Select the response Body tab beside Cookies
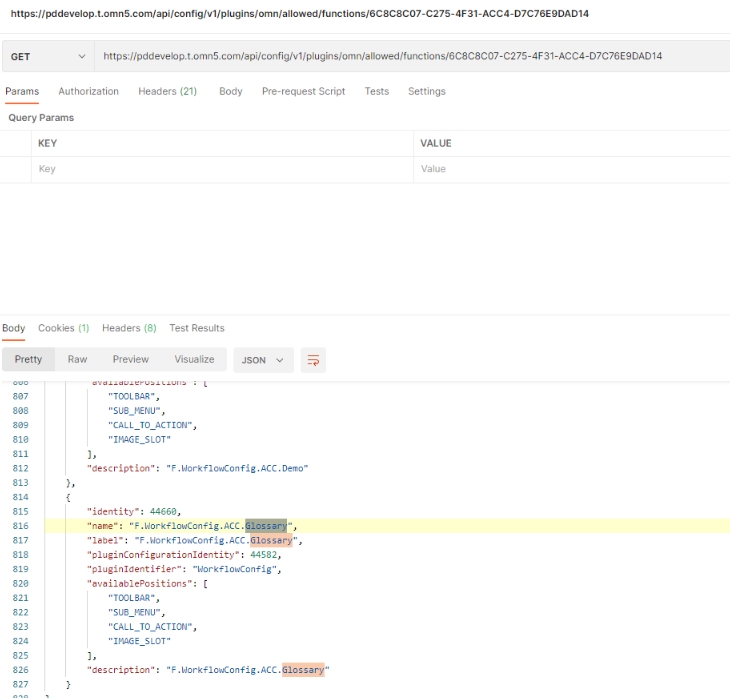Image resolution: width=730 pixels, height=698 pixels. click(14, 328)
